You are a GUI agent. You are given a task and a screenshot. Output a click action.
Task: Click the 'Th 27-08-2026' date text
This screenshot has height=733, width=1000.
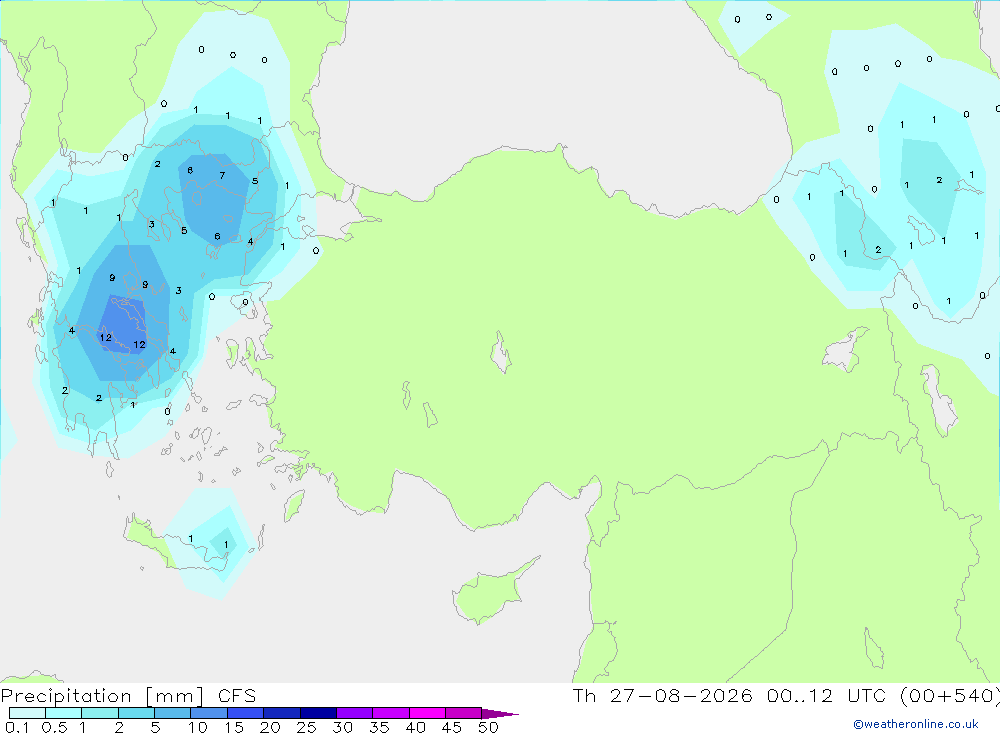pos(663,696)
